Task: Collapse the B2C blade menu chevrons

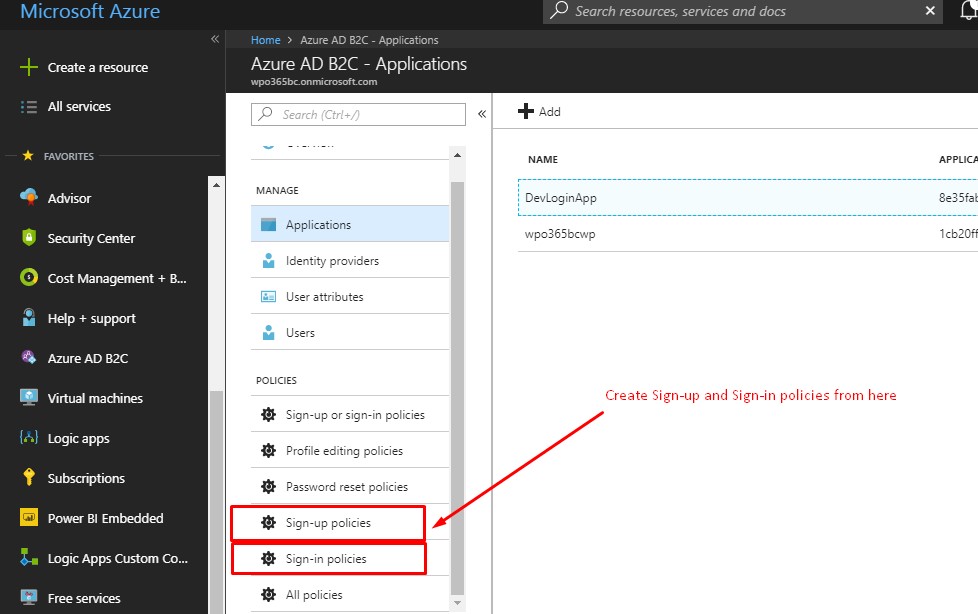Action: tap(482, 114)
